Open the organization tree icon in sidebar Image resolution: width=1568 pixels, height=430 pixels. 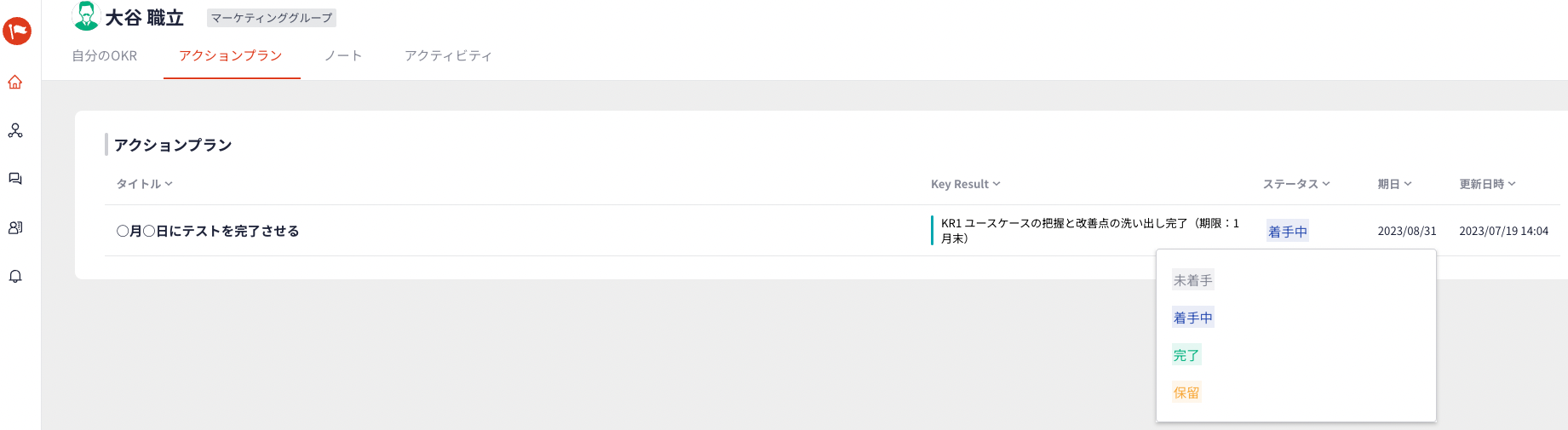(x=15, y=131)
